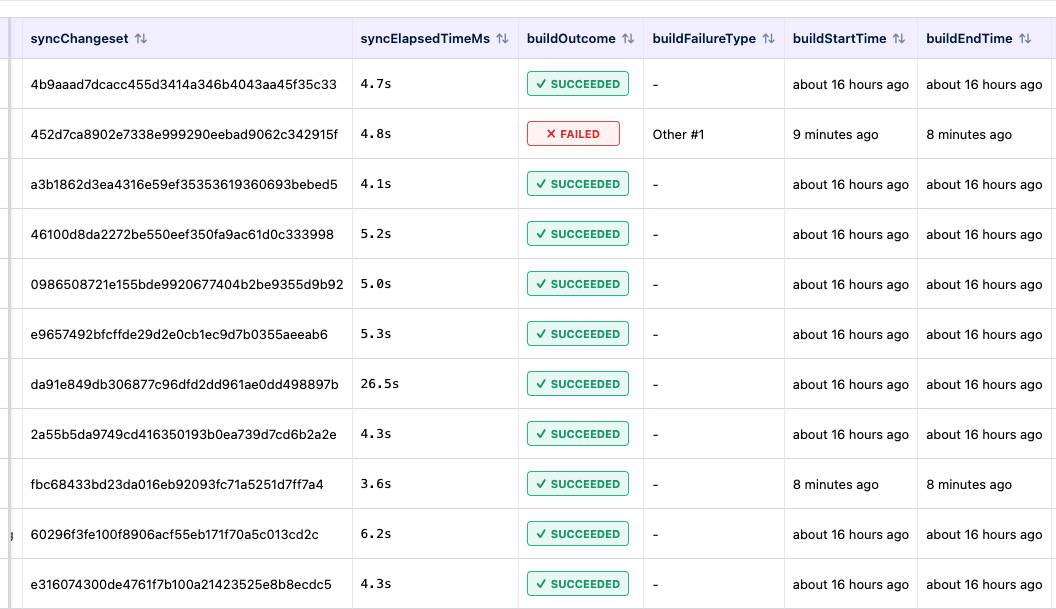Open the 'Other #1' failure type entry
The width and height of the screenshot is (1056, 609).
(679, 134)
